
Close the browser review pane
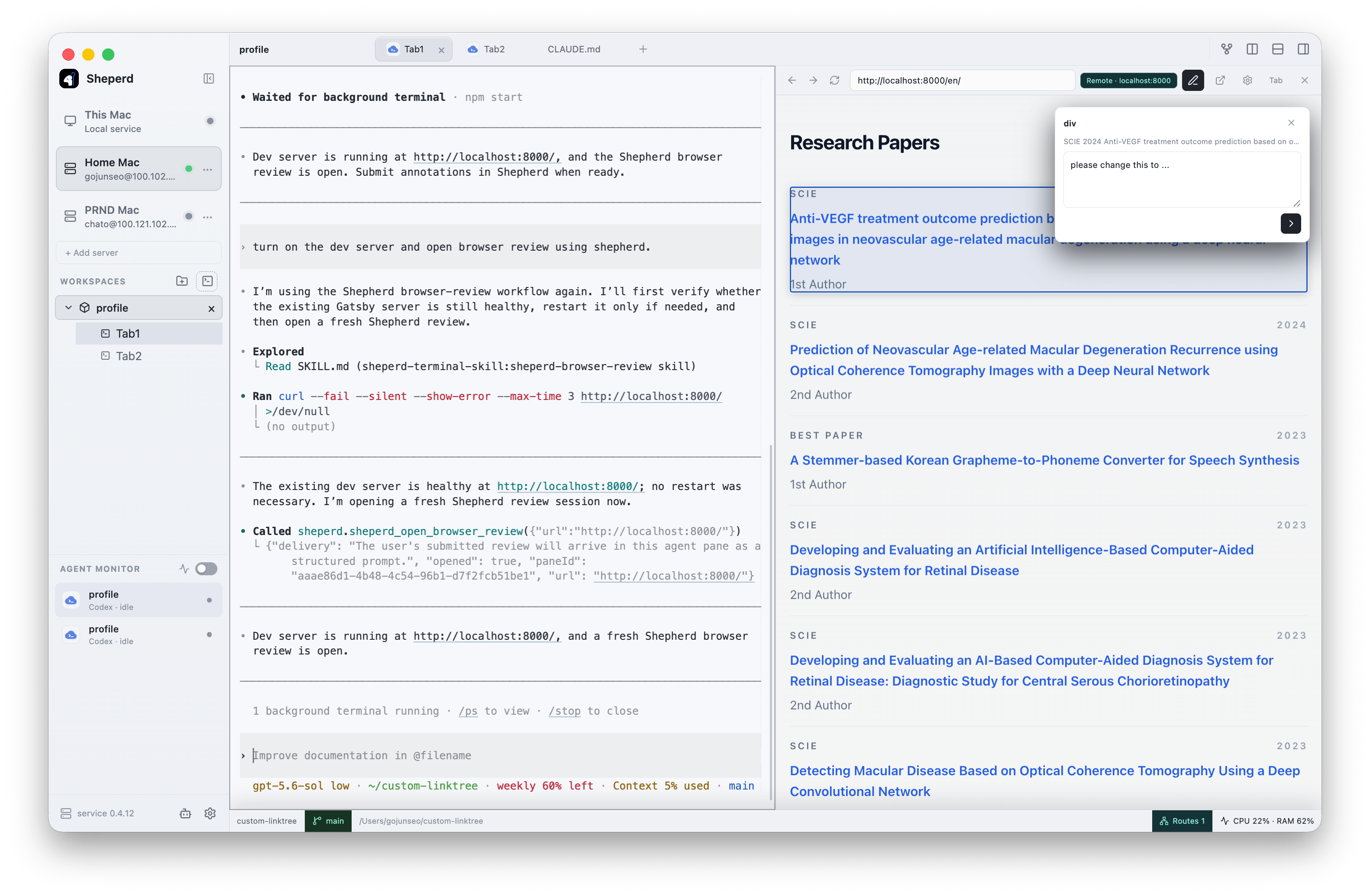point(1304,81)
